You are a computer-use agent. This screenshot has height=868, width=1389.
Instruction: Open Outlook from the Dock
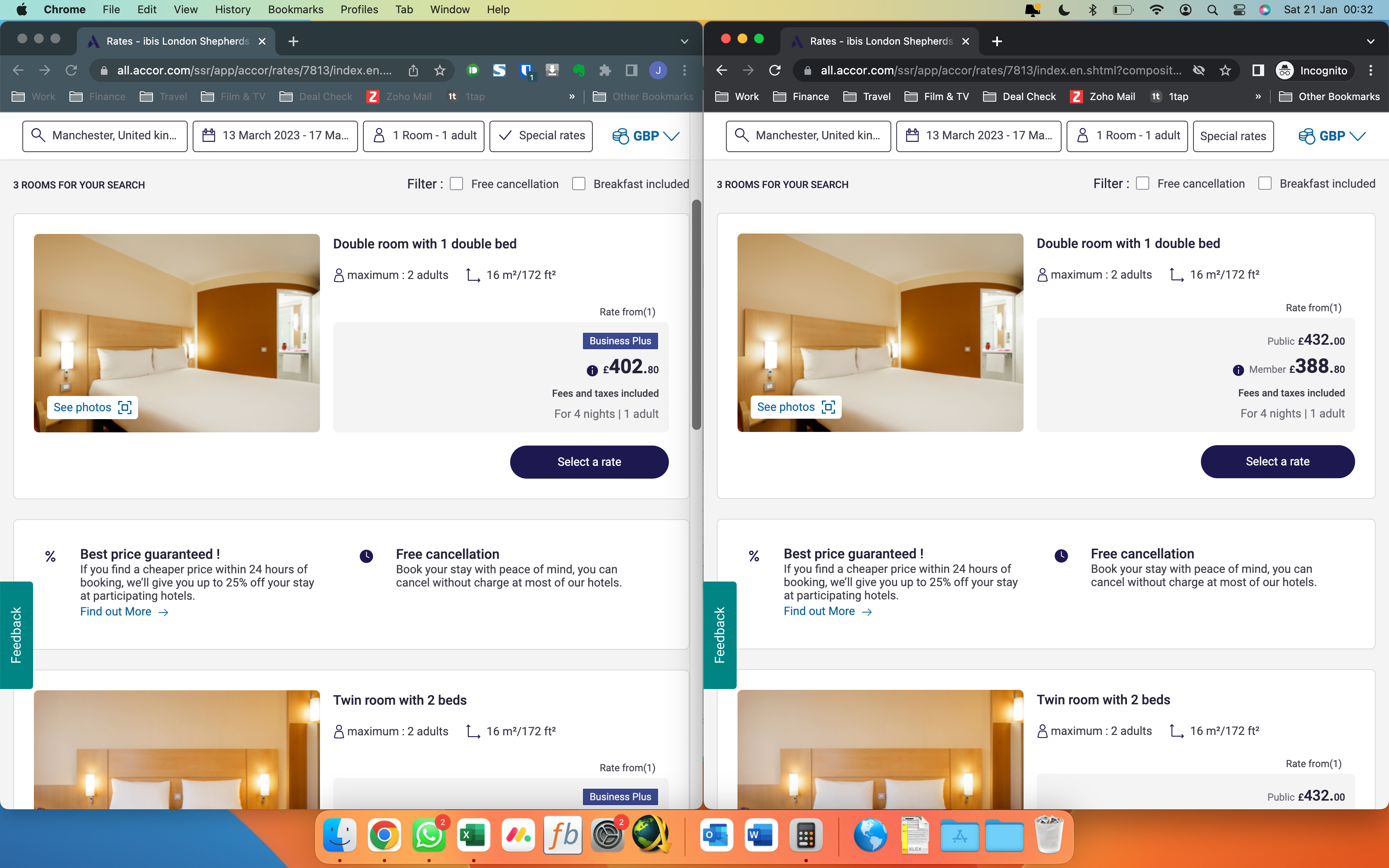(x=716, y=835)
